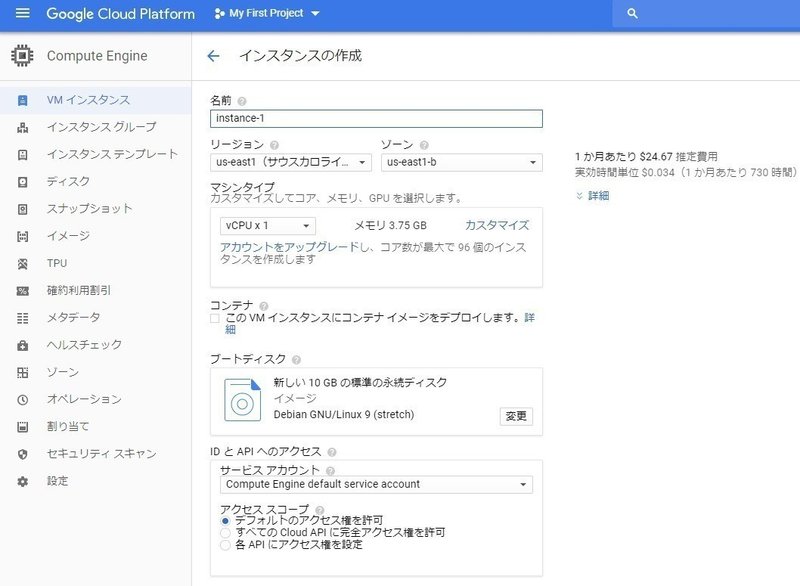Image resolution: width=800 pixels, height=586 pixels.
Task: Click the help icon next to アクセス スコープ
Action: [x=320, y=509]
